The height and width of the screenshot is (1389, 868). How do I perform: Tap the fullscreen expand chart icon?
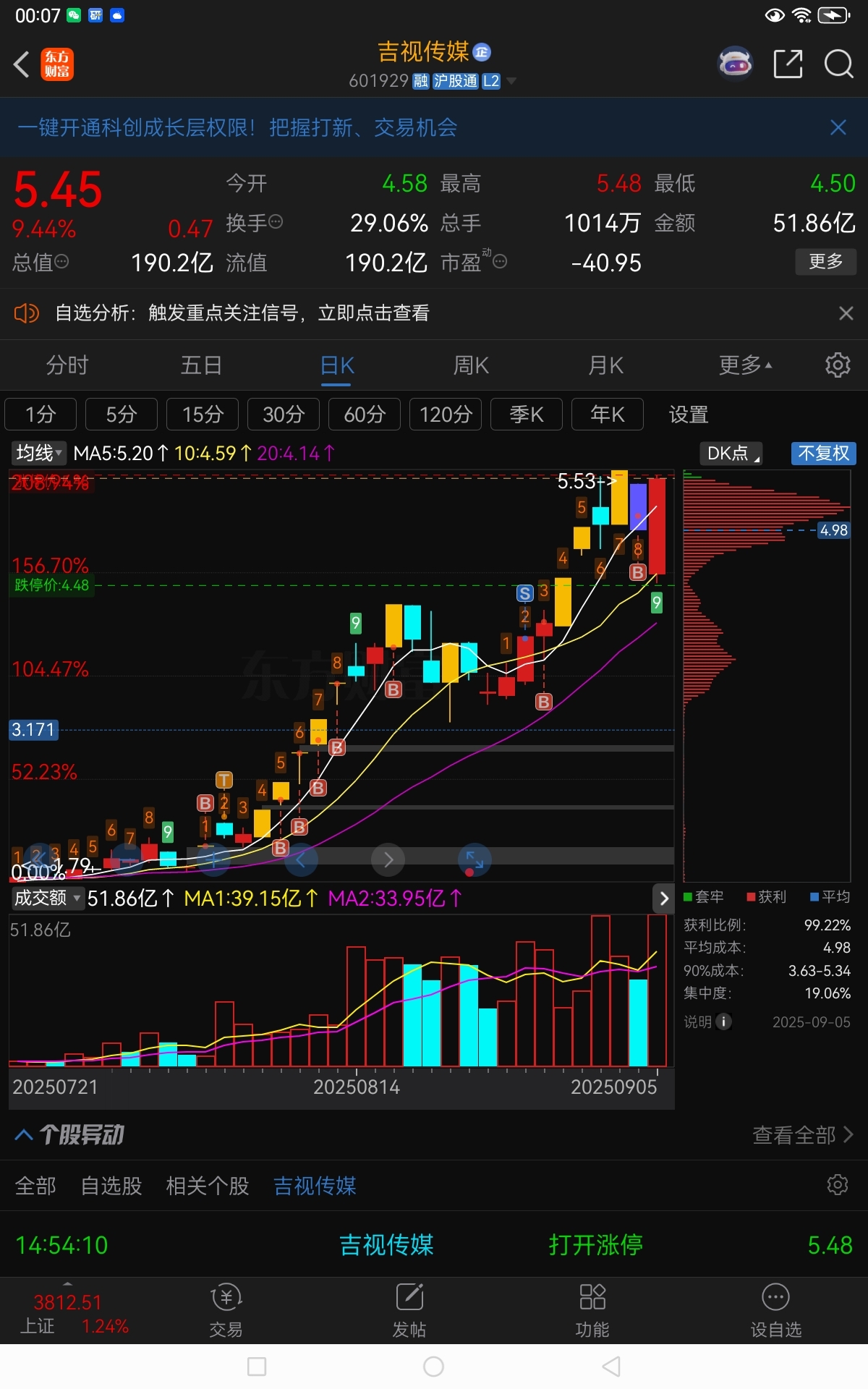475,859
